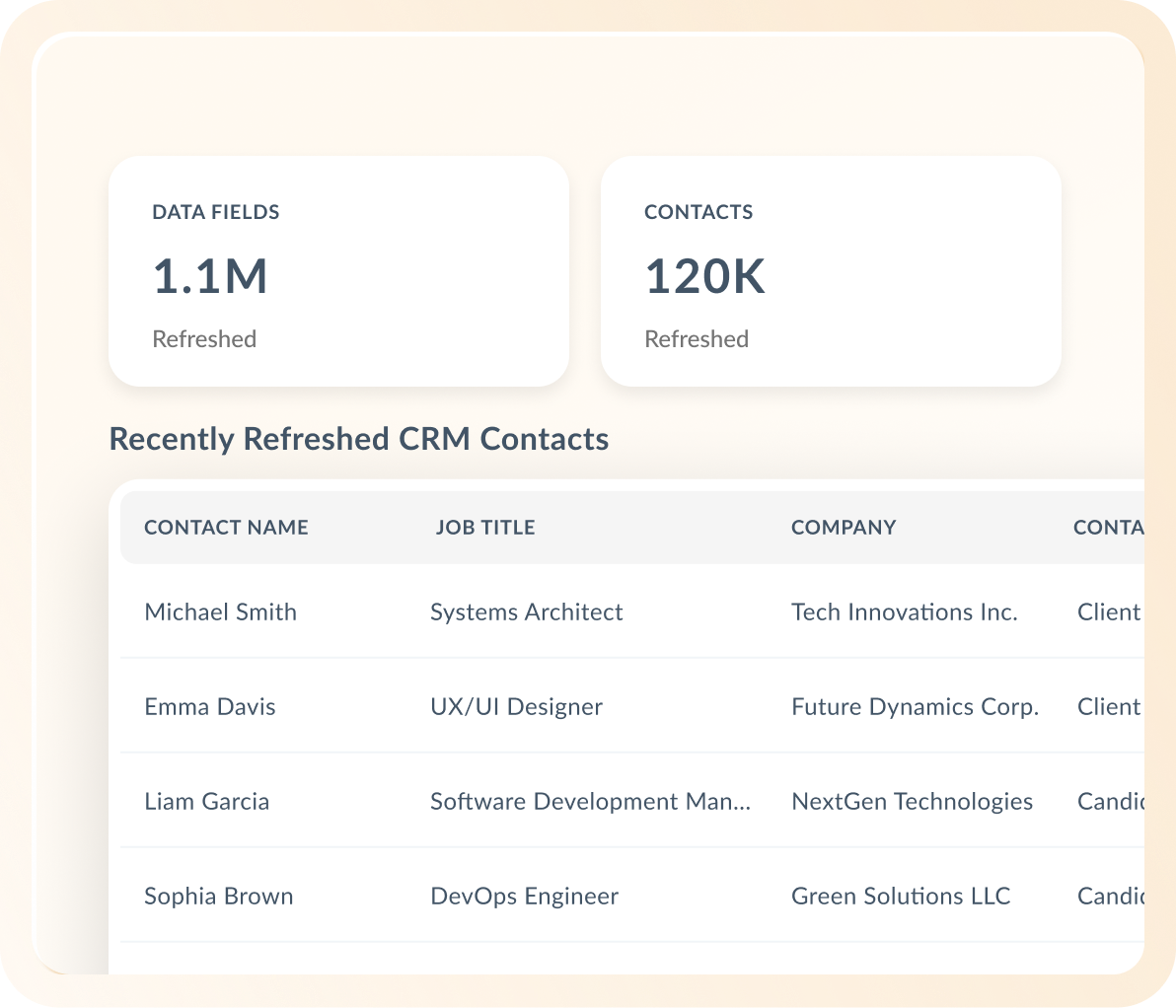This screenshot has width=1176, height=1008.
Task: Open Michael Smith contact entry
Action: tap(220, 612)
